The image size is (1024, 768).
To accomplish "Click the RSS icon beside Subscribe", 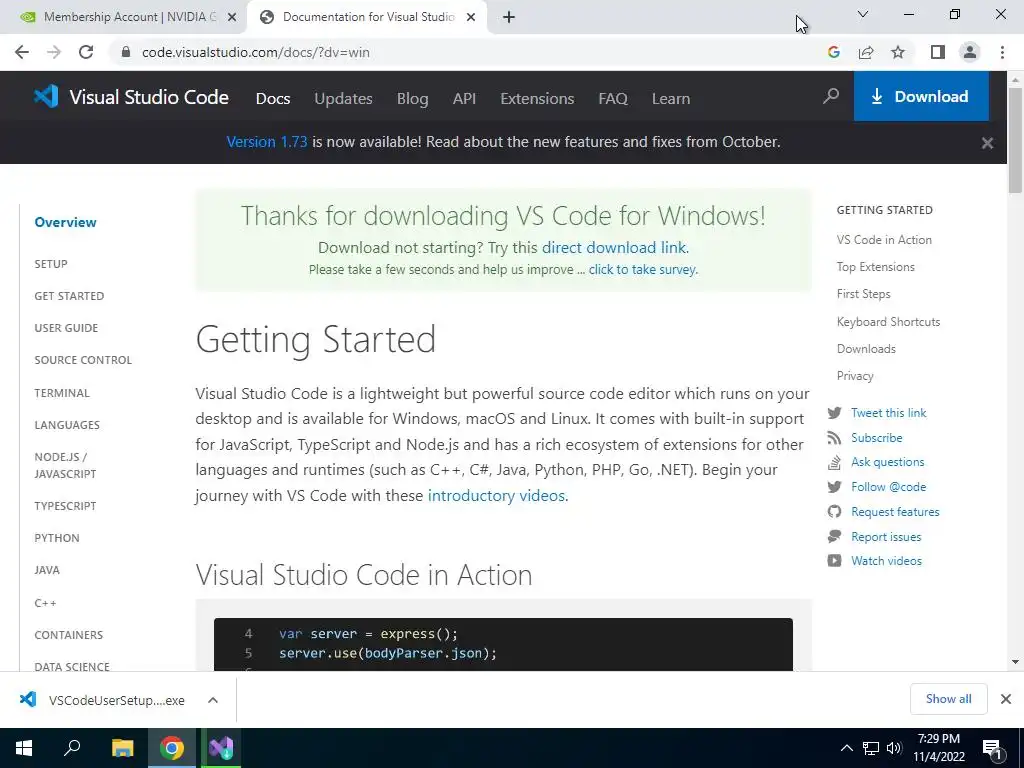I will tap(835, 438).
